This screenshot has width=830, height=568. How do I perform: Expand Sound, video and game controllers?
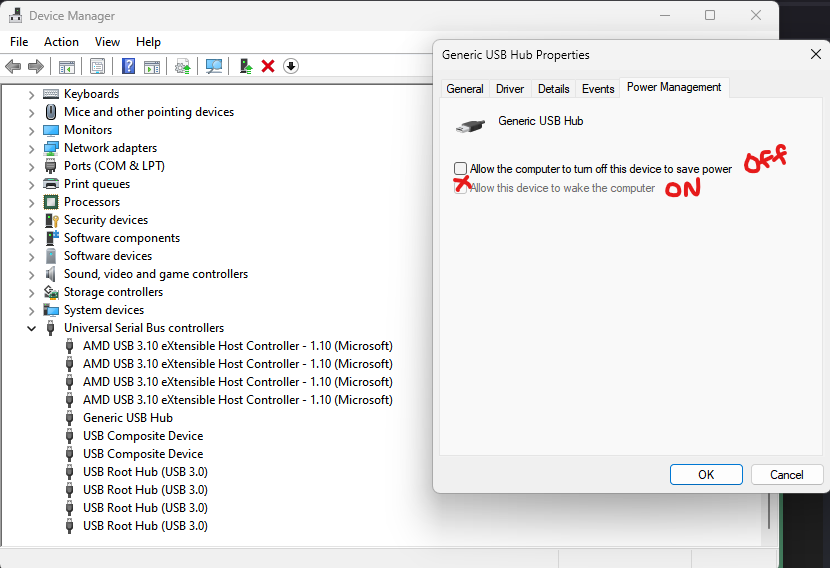pos(31,275)
